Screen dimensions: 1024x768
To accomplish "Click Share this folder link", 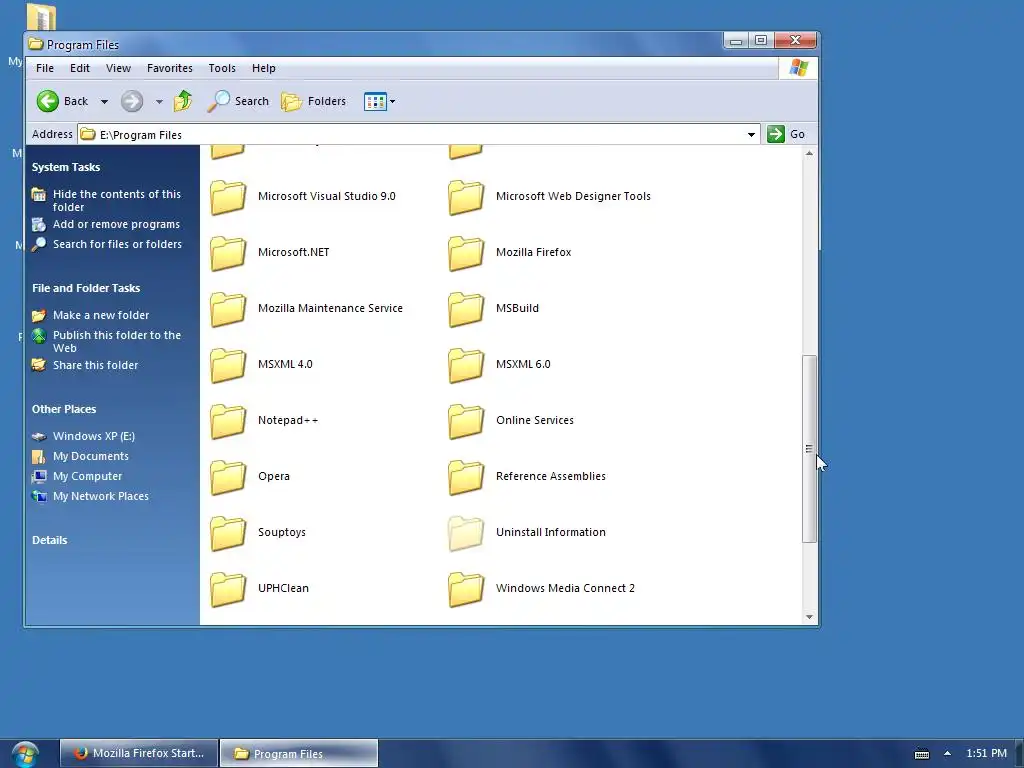I will [x=95, y=365].
